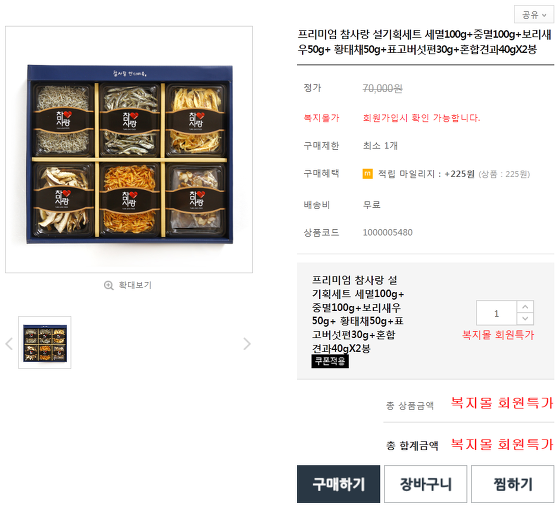Increase quantity with the up arrow
This screenshot has height=508, width=560.
point(525,307)
